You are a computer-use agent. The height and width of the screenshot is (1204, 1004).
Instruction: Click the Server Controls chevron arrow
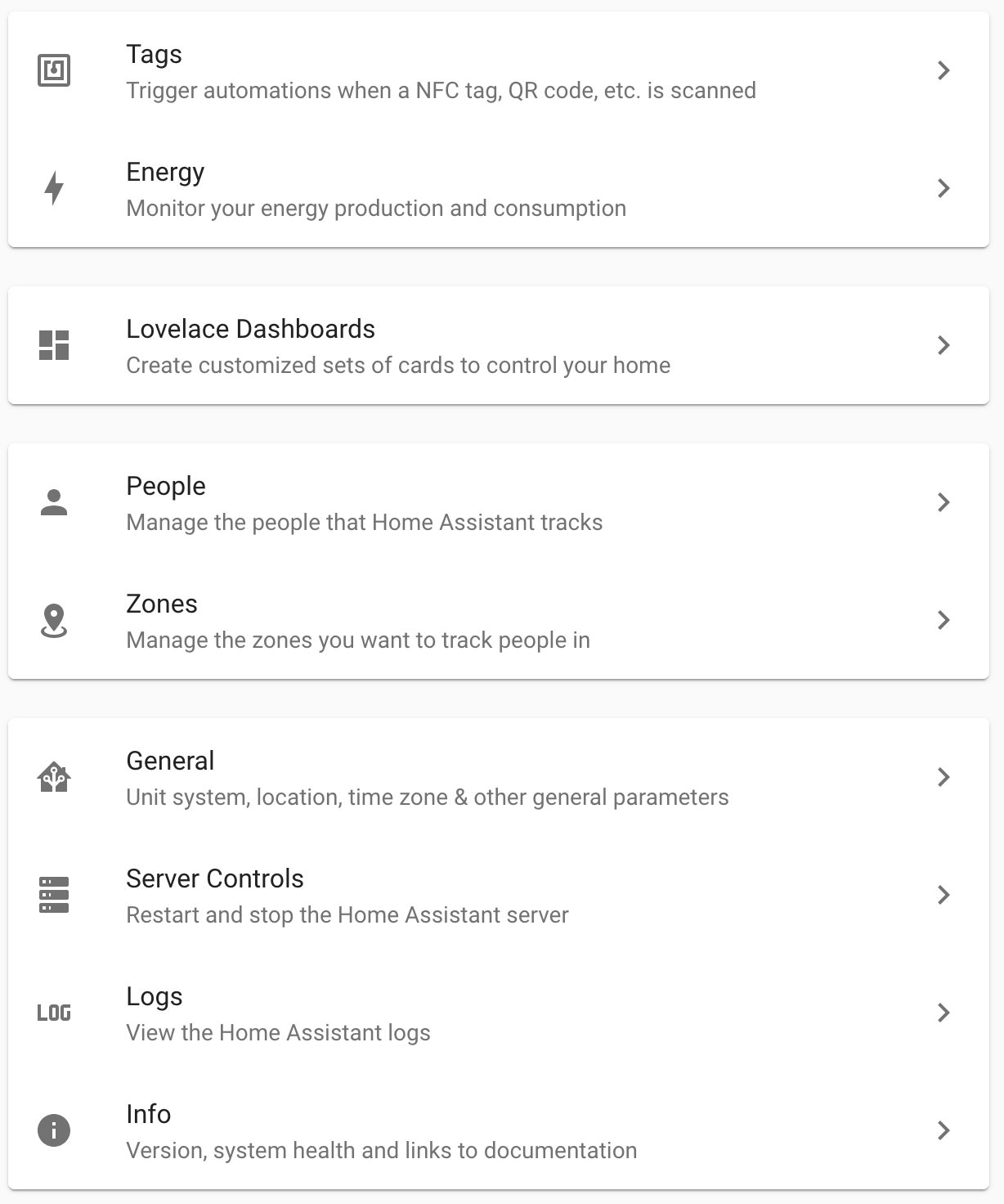pyautogui.click(x=943, y=895)
